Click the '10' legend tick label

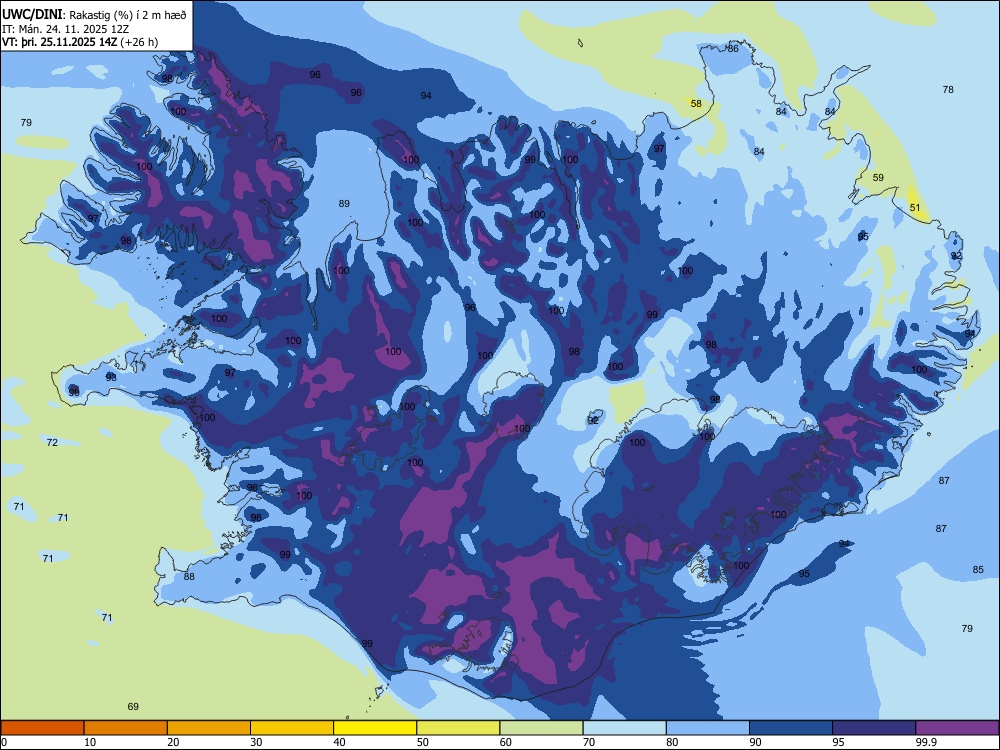coord(90,742)
